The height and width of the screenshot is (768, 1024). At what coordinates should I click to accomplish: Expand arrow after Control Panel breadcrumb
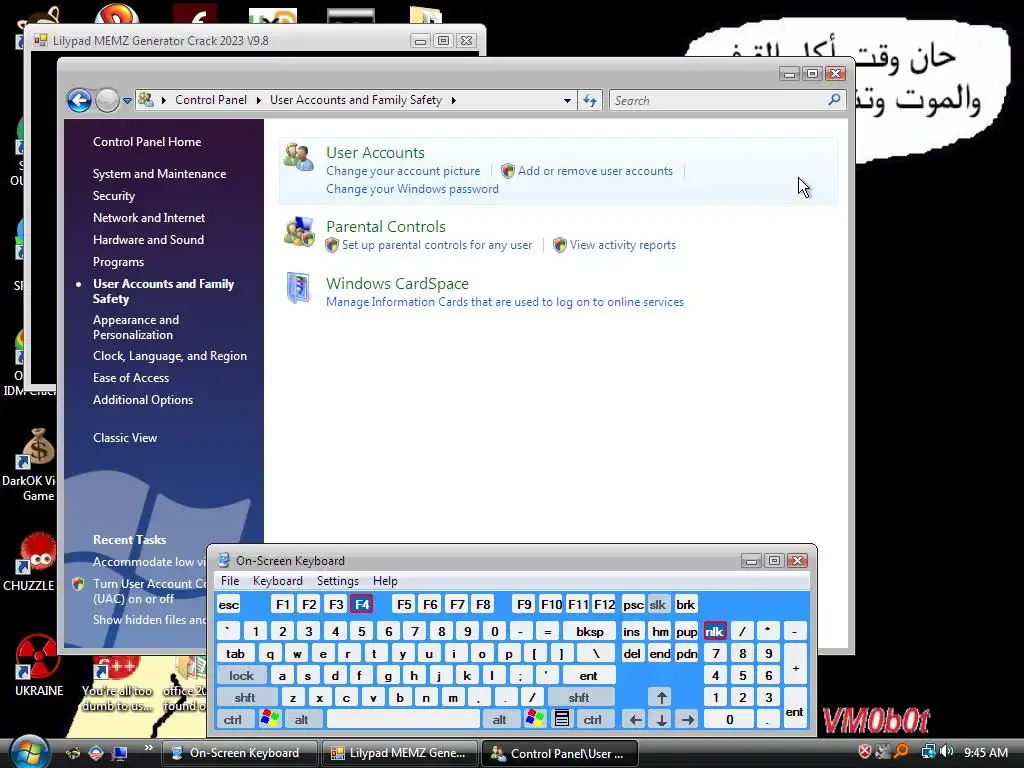coord(259,100)
